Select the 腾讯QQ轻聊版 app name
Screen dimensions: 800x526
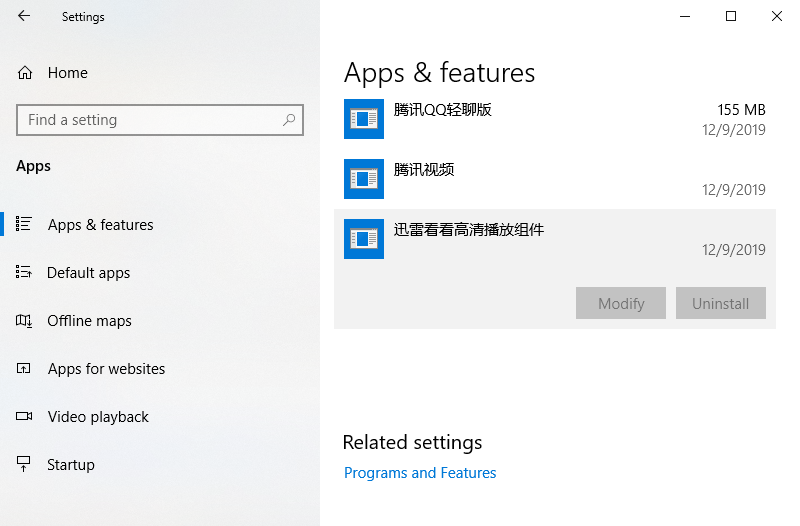(x=442, y=110)
